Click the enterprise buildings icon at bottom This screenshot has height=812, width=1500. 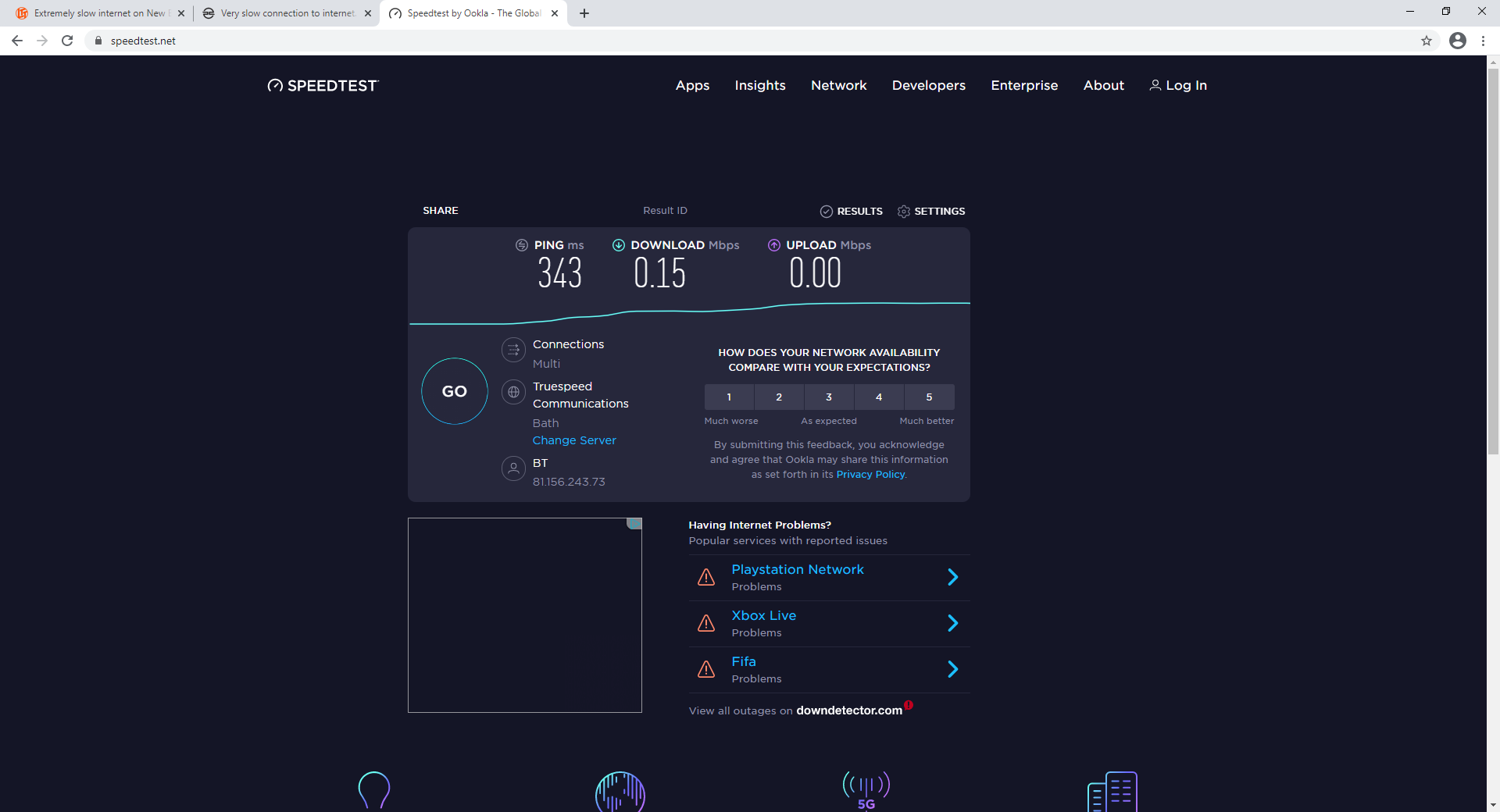click(1112, 792)
